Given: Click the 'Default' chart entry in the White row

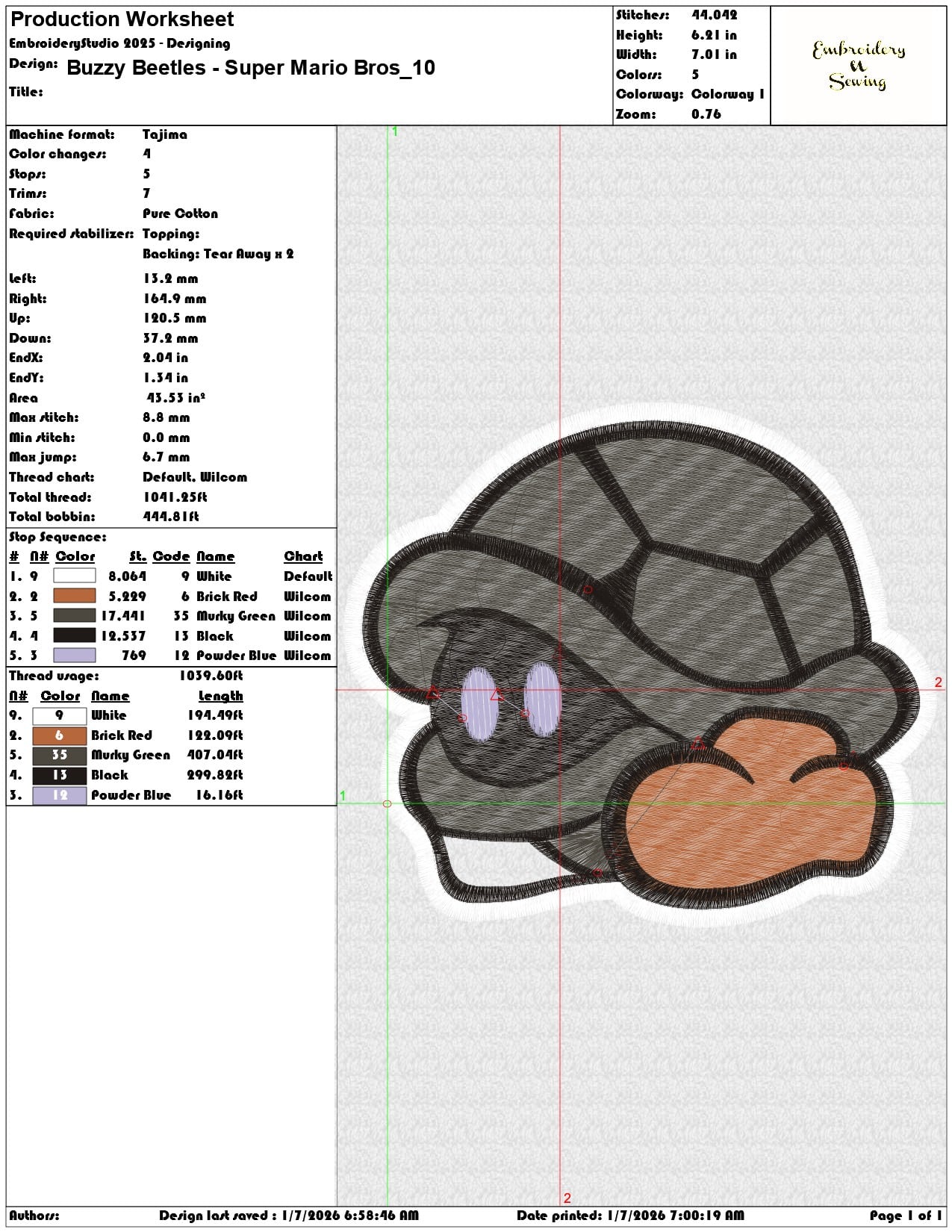Looking at the screenshot, I should [308, 576].
